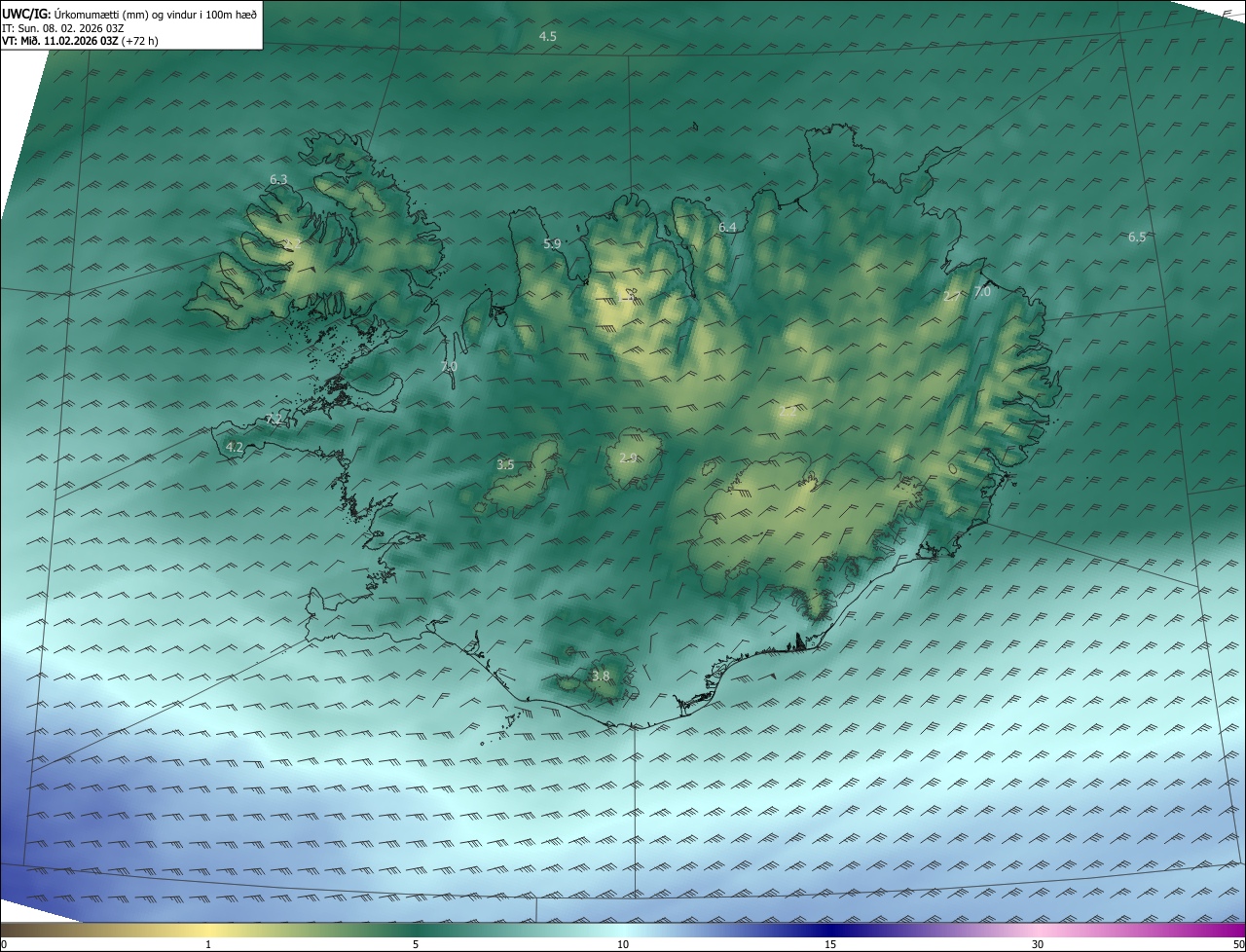Select the IT: Sun. 08. 02. 2026 03Z line

pyautogui.click(x=62, y=27)
